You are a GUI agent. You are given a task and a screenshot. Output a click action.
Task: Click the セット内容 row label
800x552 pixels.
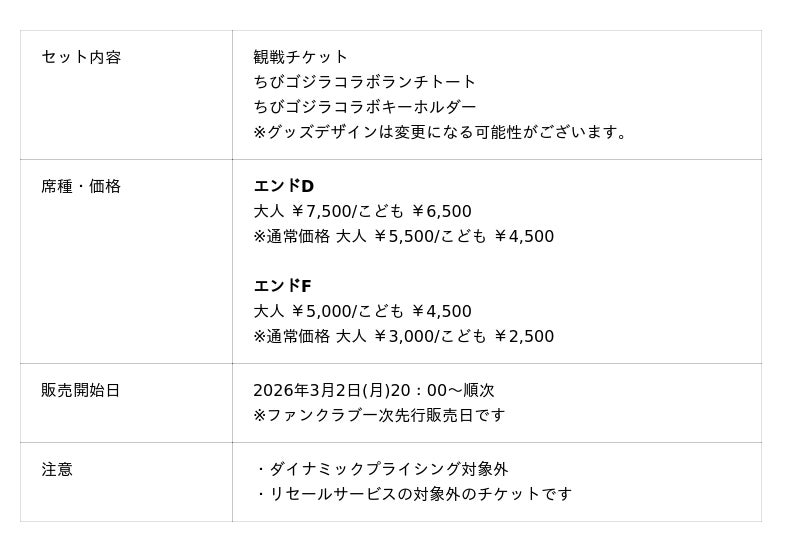click(x=81, y=57)
